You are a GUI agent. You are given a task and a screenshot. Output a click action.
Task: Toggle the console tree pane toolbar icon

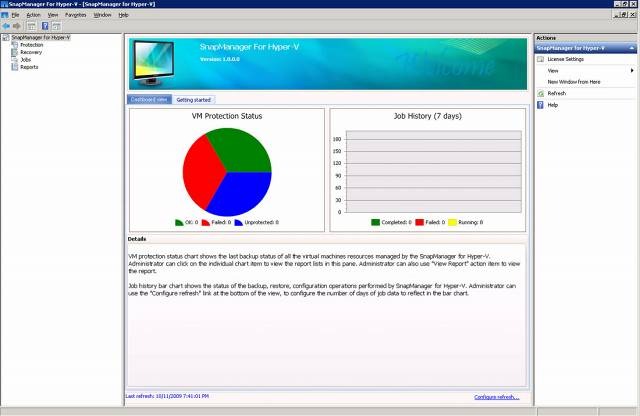pyautogui.click(x=31, y=26)
